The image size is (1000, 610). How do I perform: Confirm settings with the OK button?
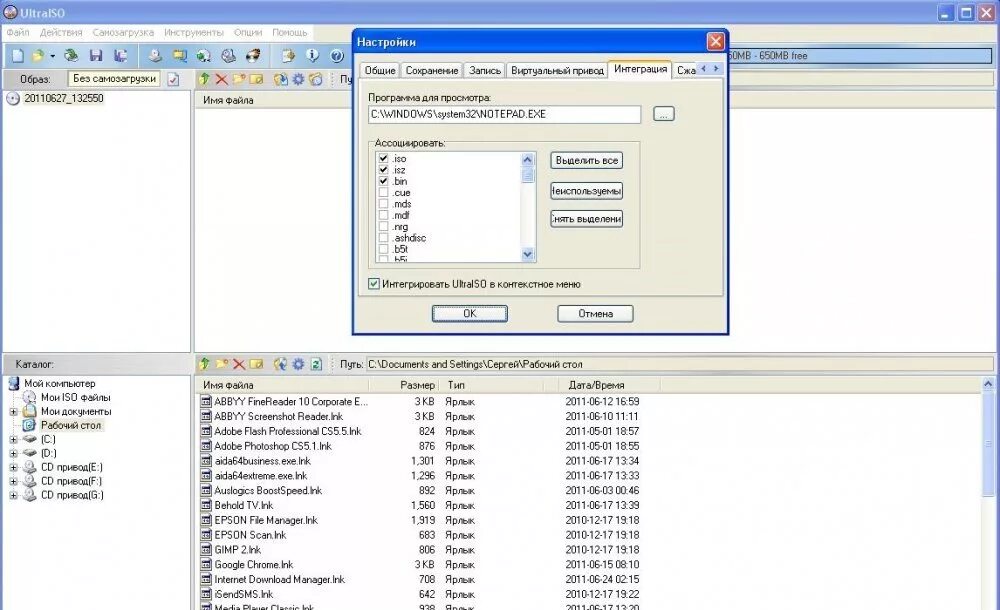[469, 313]
